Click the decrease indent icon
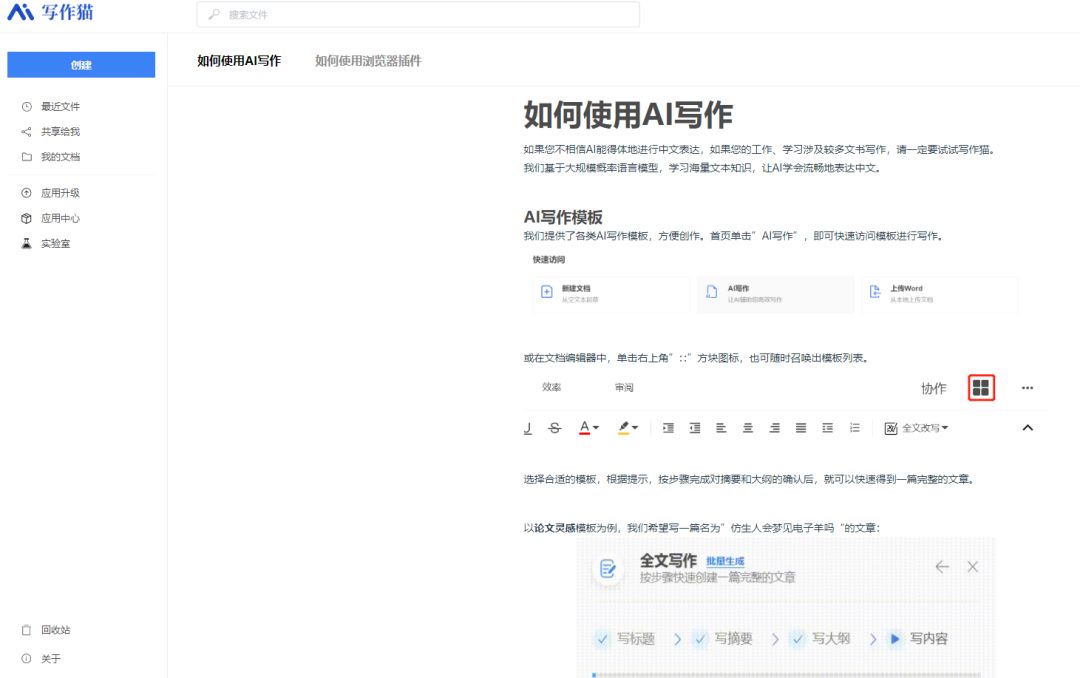The width and height of the screenshot is (1080, 678). tap(695, 428)
